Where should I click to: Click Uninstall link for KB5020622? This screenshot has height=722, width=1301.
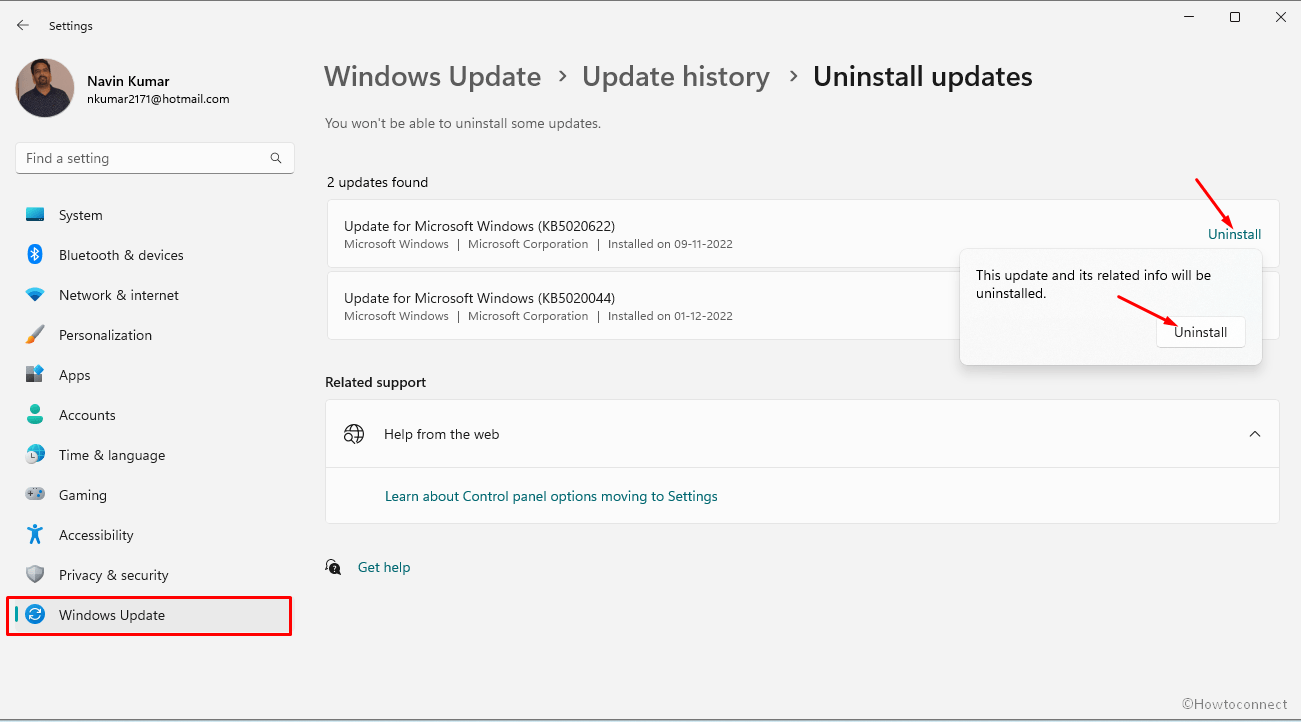click(1234, 234)
